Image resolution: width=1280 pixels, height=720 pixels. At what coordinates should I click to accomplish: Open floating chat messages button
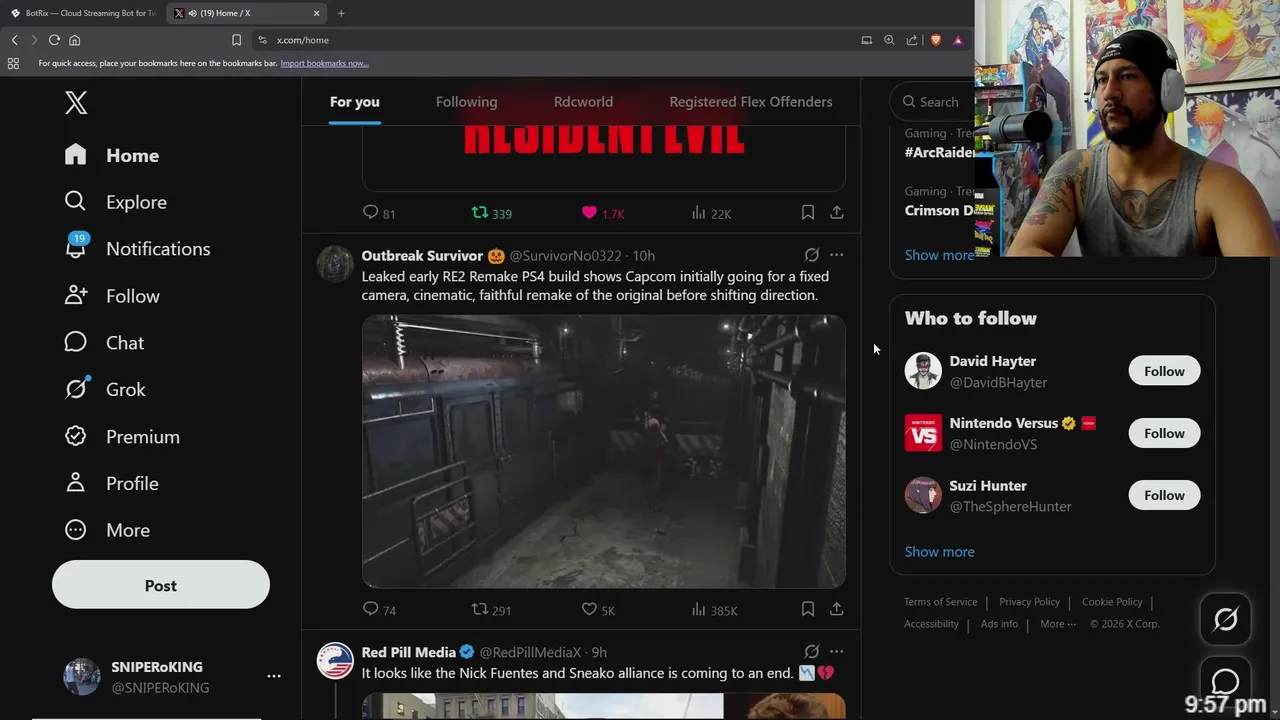(1225, 681)
